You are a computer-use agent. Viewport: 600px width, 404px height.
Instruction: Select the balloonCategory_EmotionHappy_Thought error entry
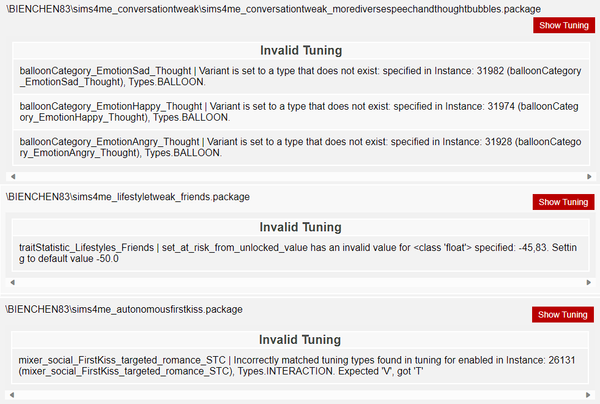[x=299, y=113]
